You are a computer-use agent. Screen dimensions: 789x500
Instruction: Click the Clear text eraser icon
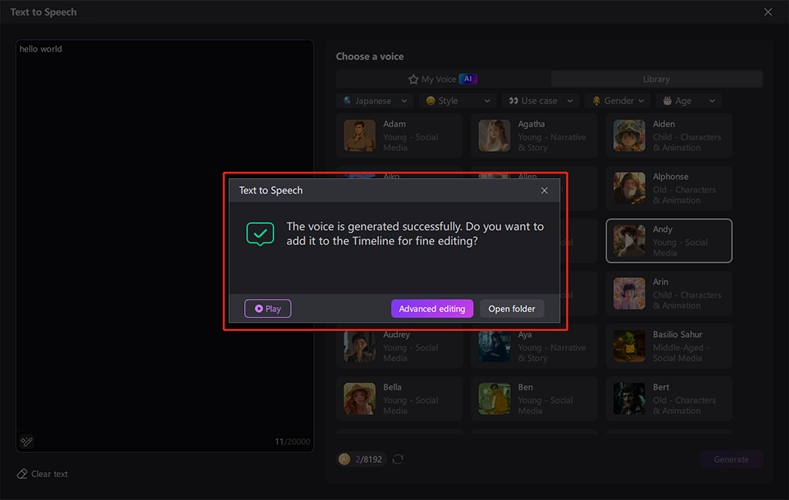pyautogui.click(x=22, y=474)
